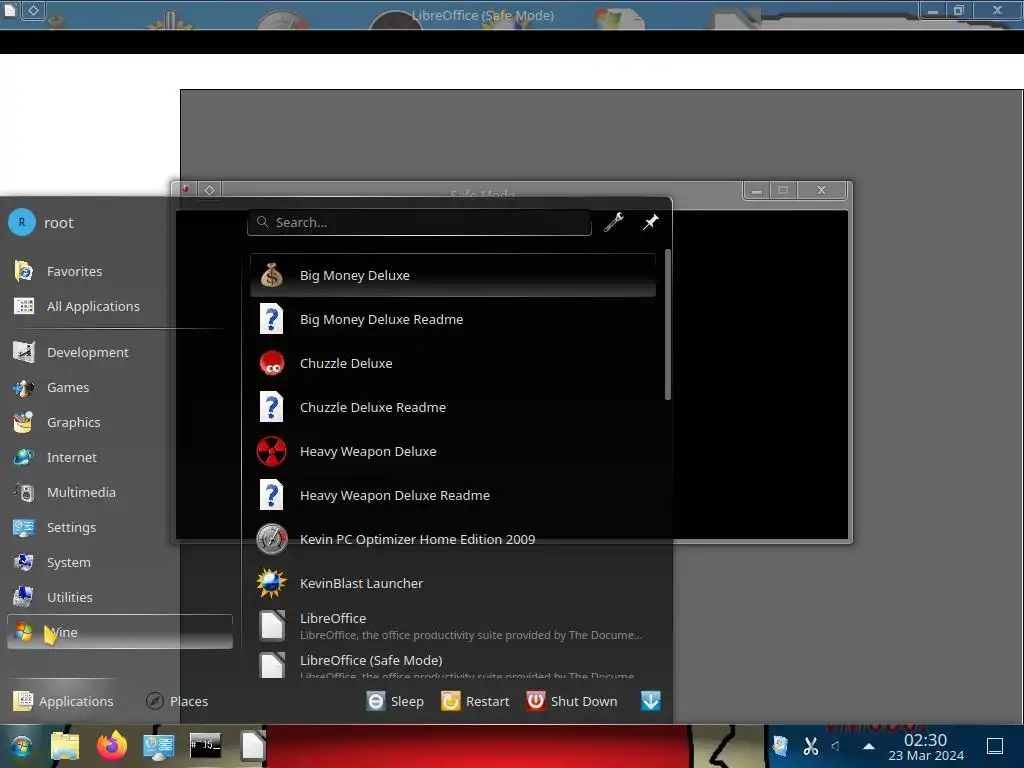
Task: Launch Heavy Weapon Deluxe
Action: [x=453, y=451]
